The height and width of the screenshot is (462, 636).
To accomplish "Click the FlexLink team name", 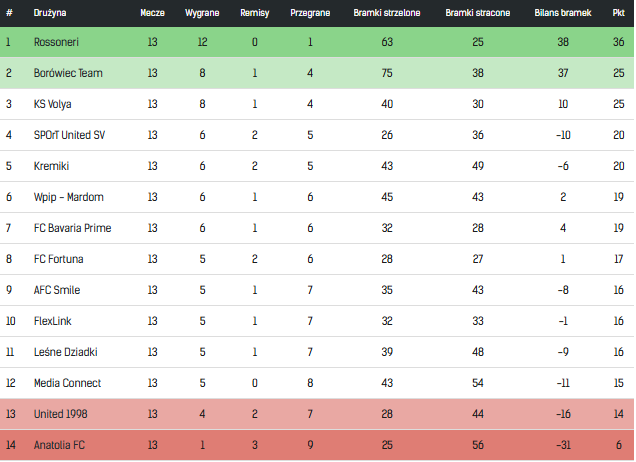I will [53, 321].
